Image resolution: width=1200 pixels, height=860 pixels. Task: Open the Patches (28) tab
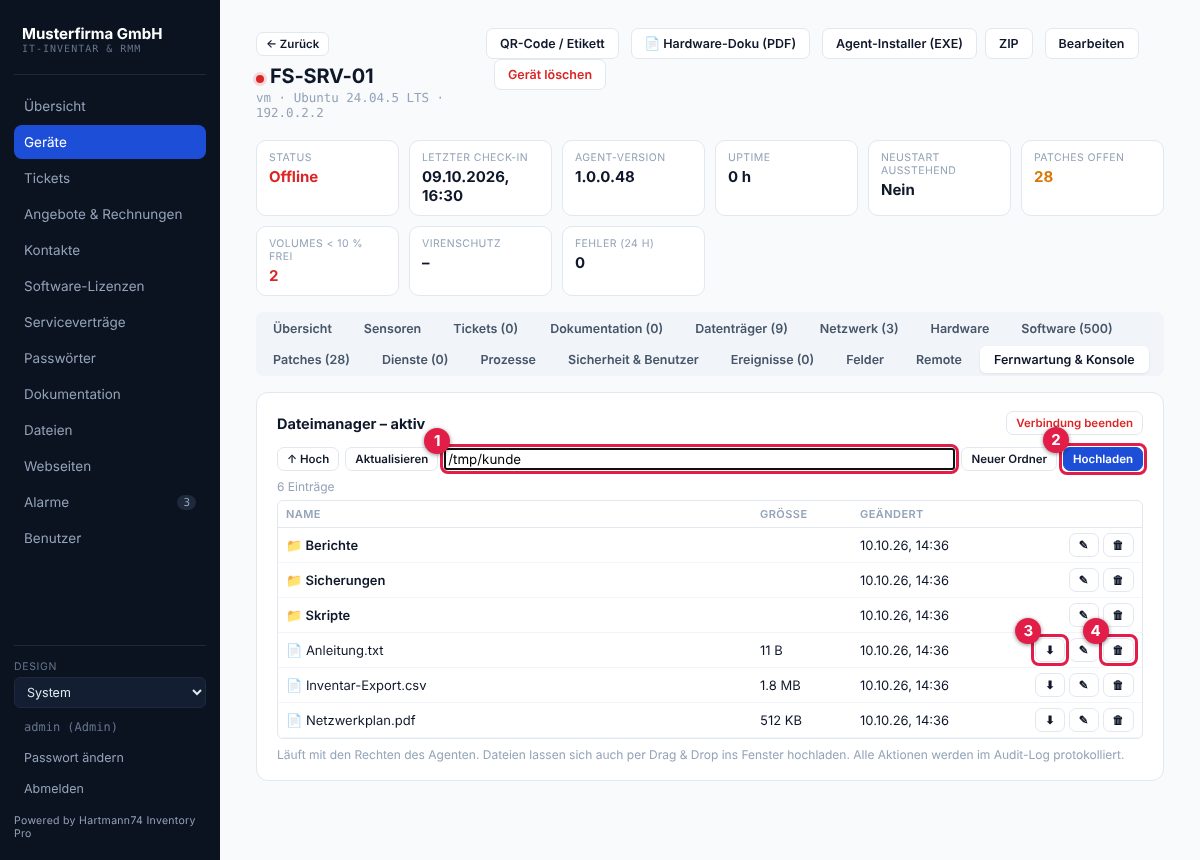pos(311,359)
